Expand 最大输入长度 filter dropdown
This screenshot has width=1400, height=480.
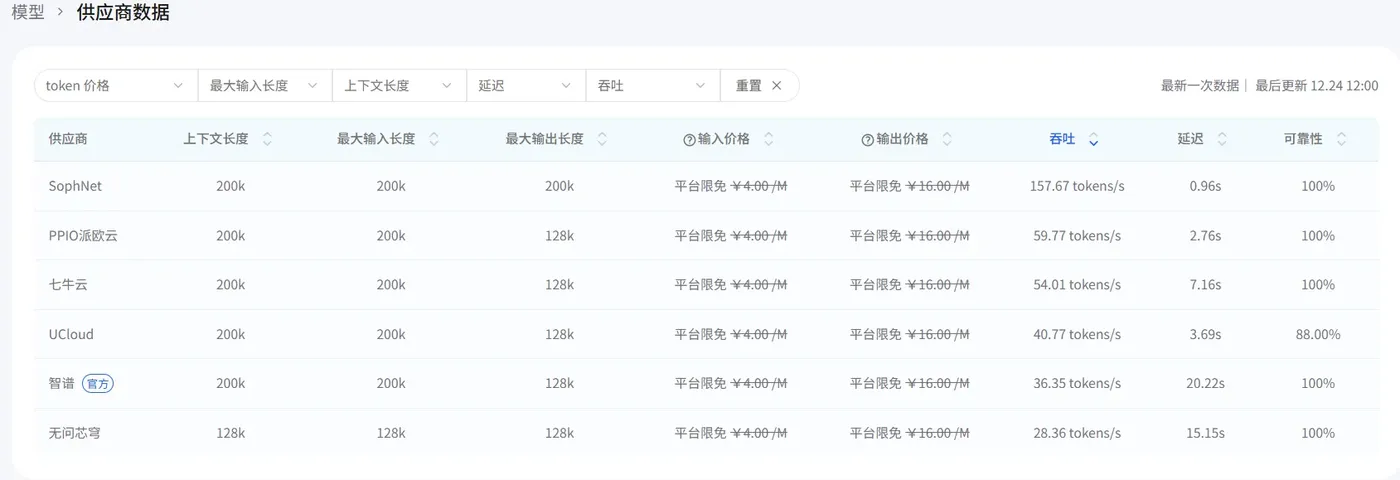(x=264, y=86)
